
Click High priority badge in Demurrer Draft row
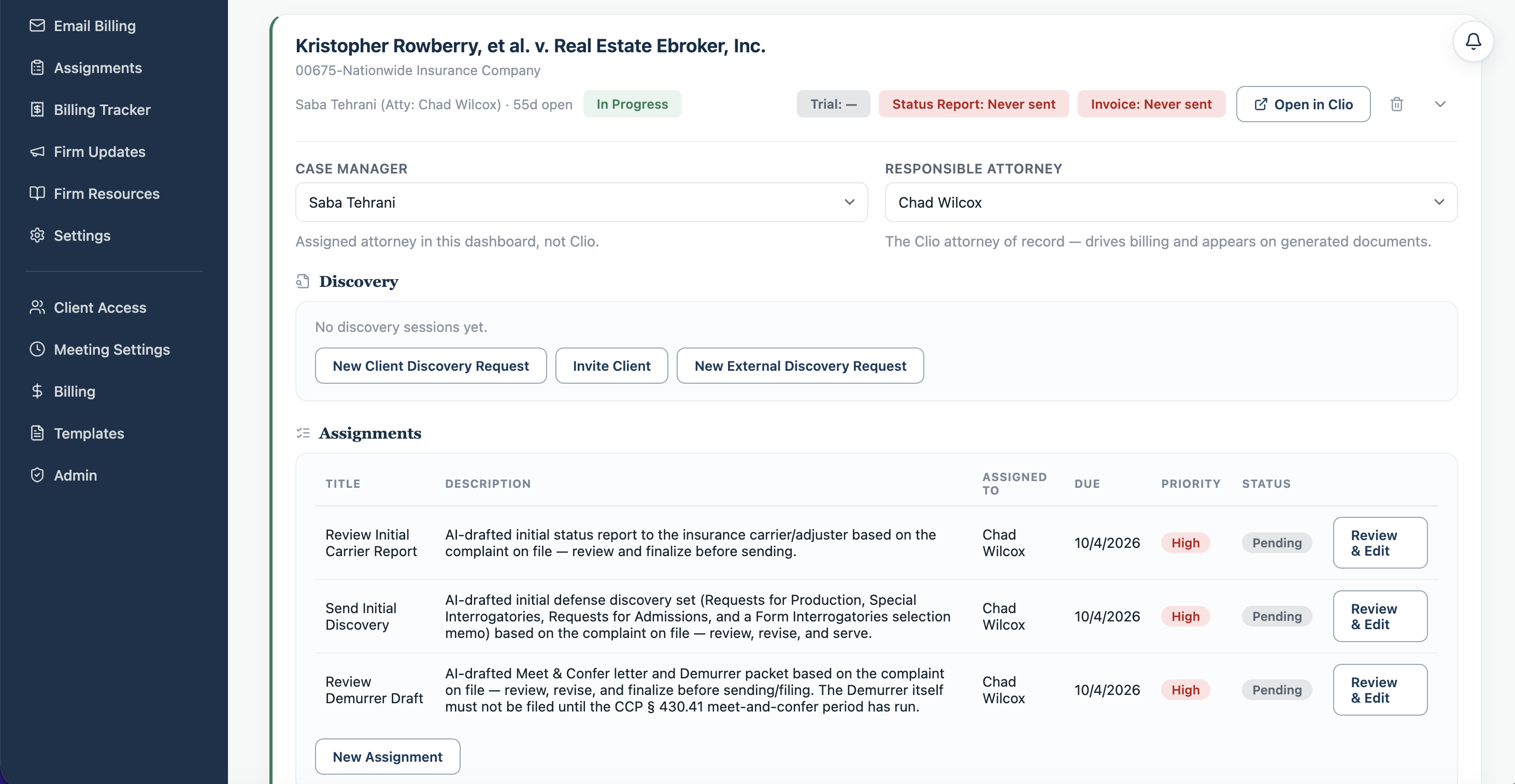point(1185,689)
